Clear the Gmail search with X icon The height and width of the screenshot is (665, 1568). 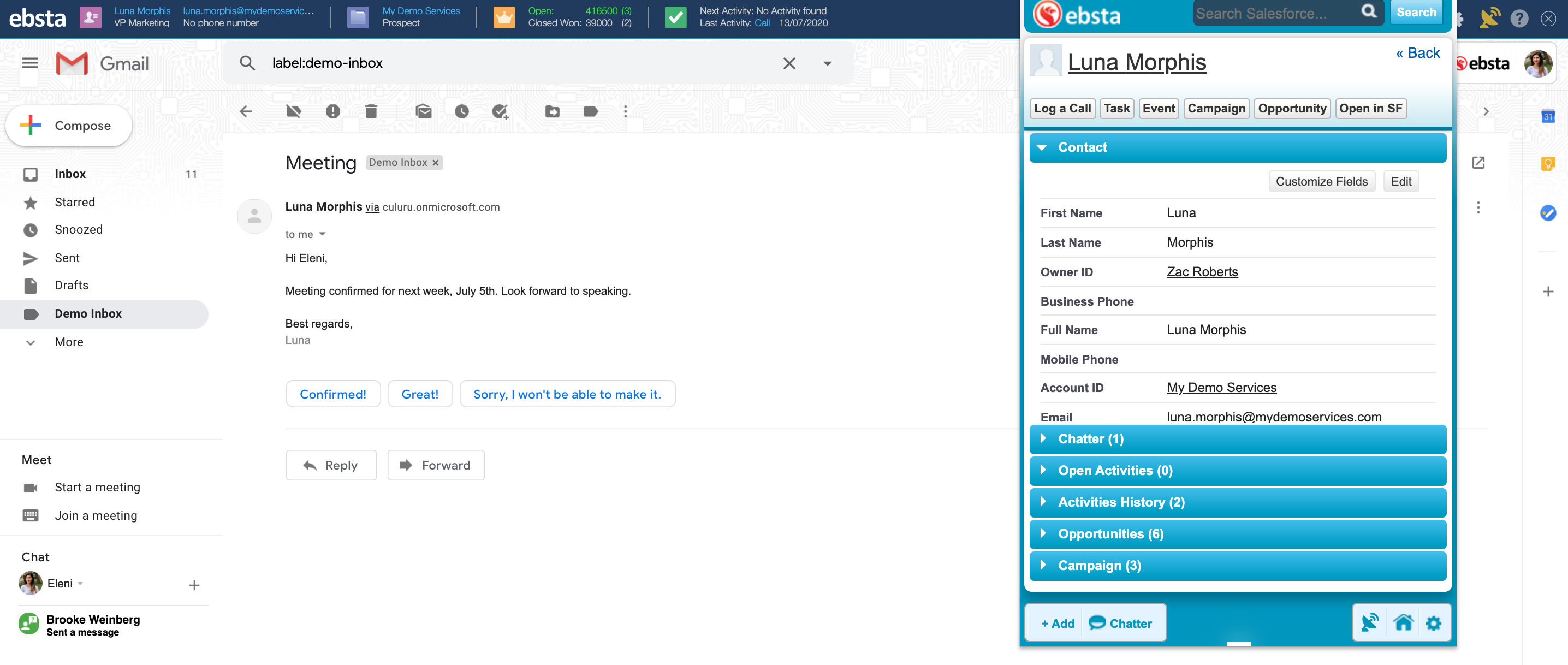[789, 63]
